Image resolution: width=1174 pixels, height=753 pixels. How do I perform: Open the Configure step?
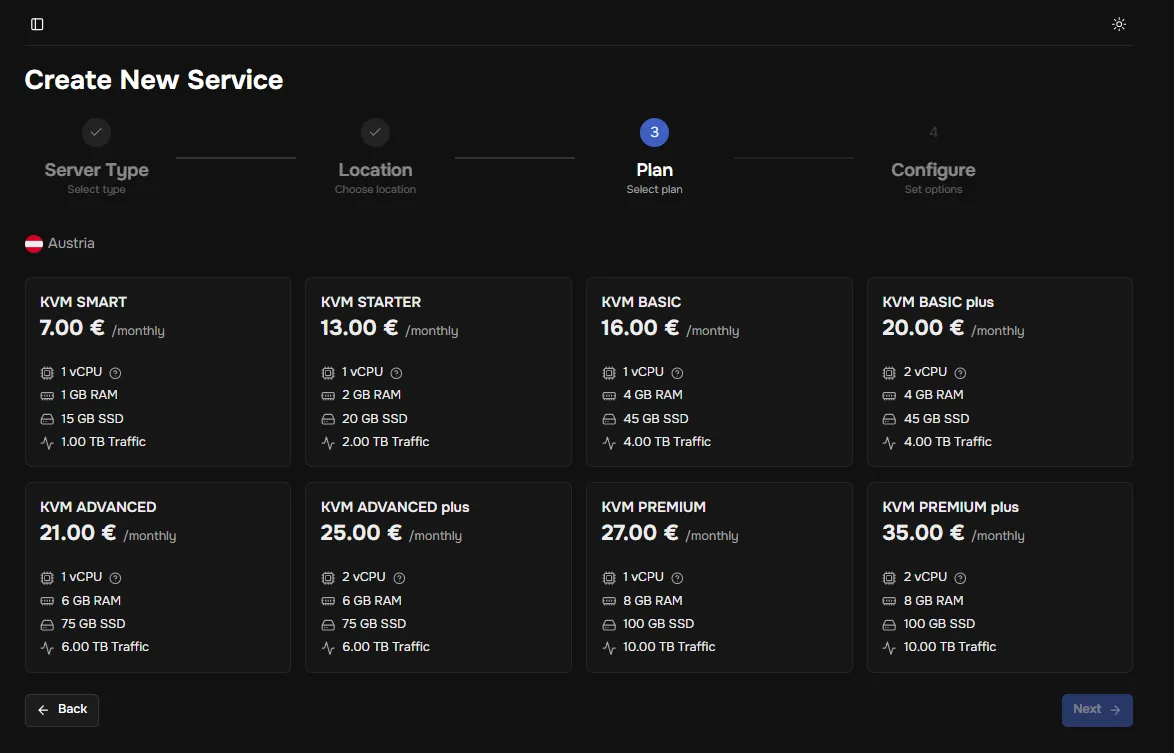coord(933,170)
